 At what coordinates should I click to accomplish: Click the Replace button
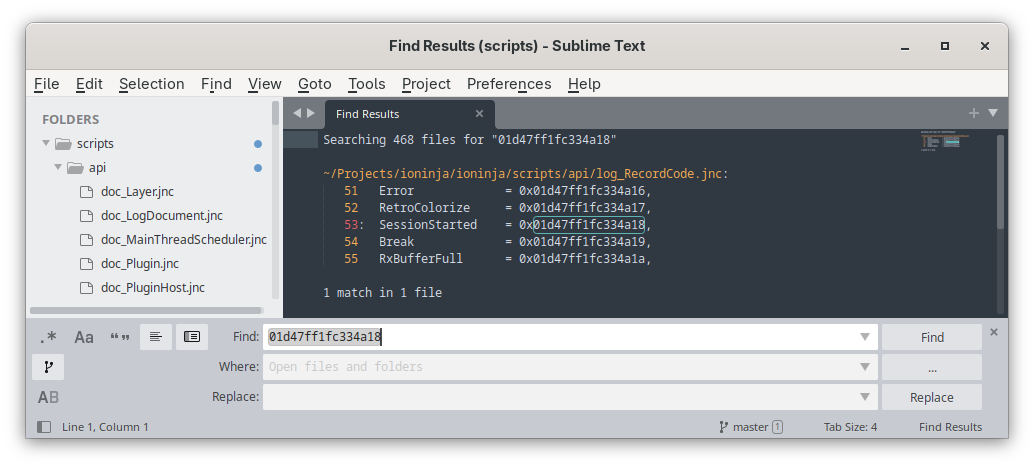point(931,397)
